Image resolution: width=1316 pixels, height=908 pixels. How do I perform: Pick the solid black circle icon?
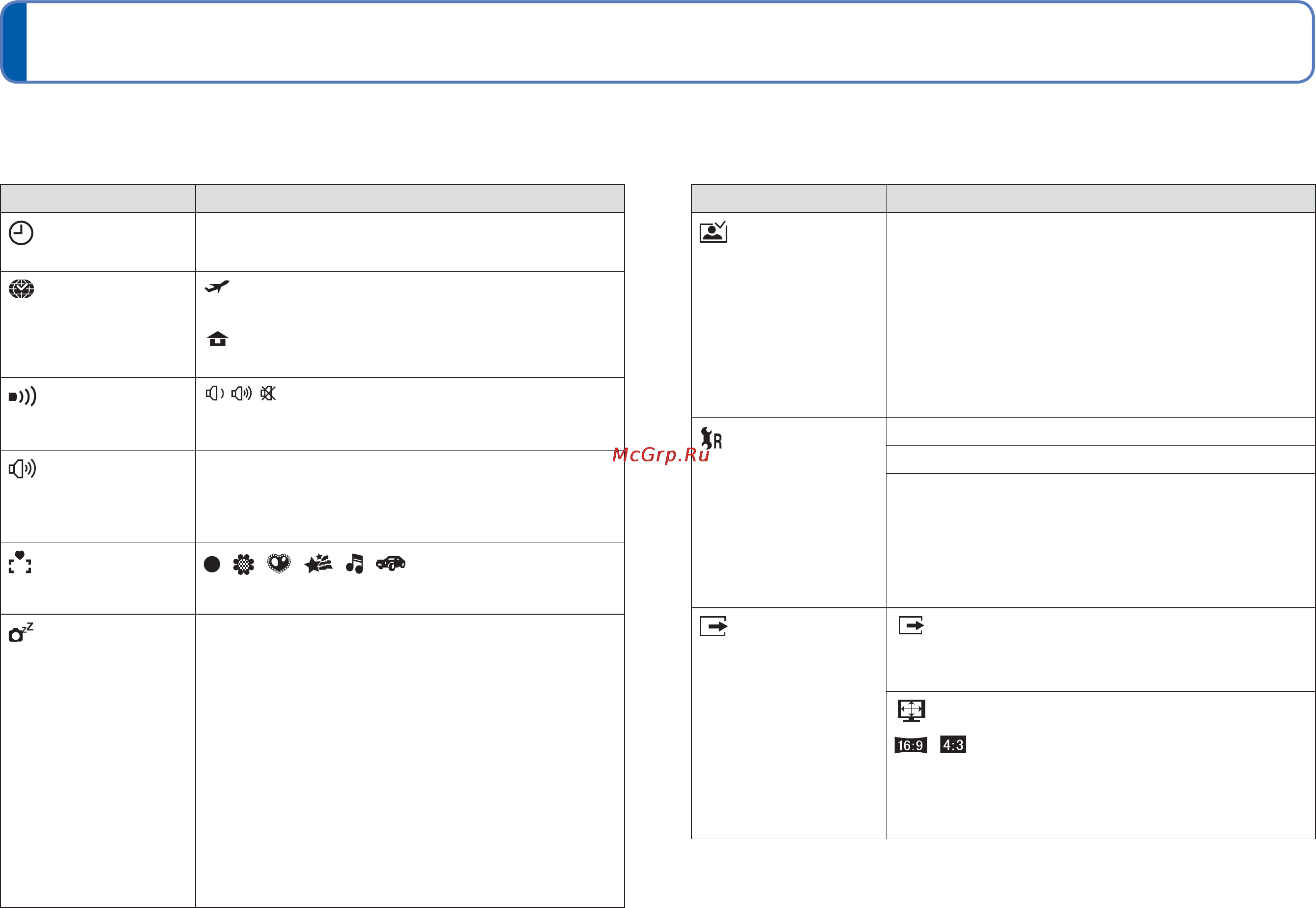212,565
